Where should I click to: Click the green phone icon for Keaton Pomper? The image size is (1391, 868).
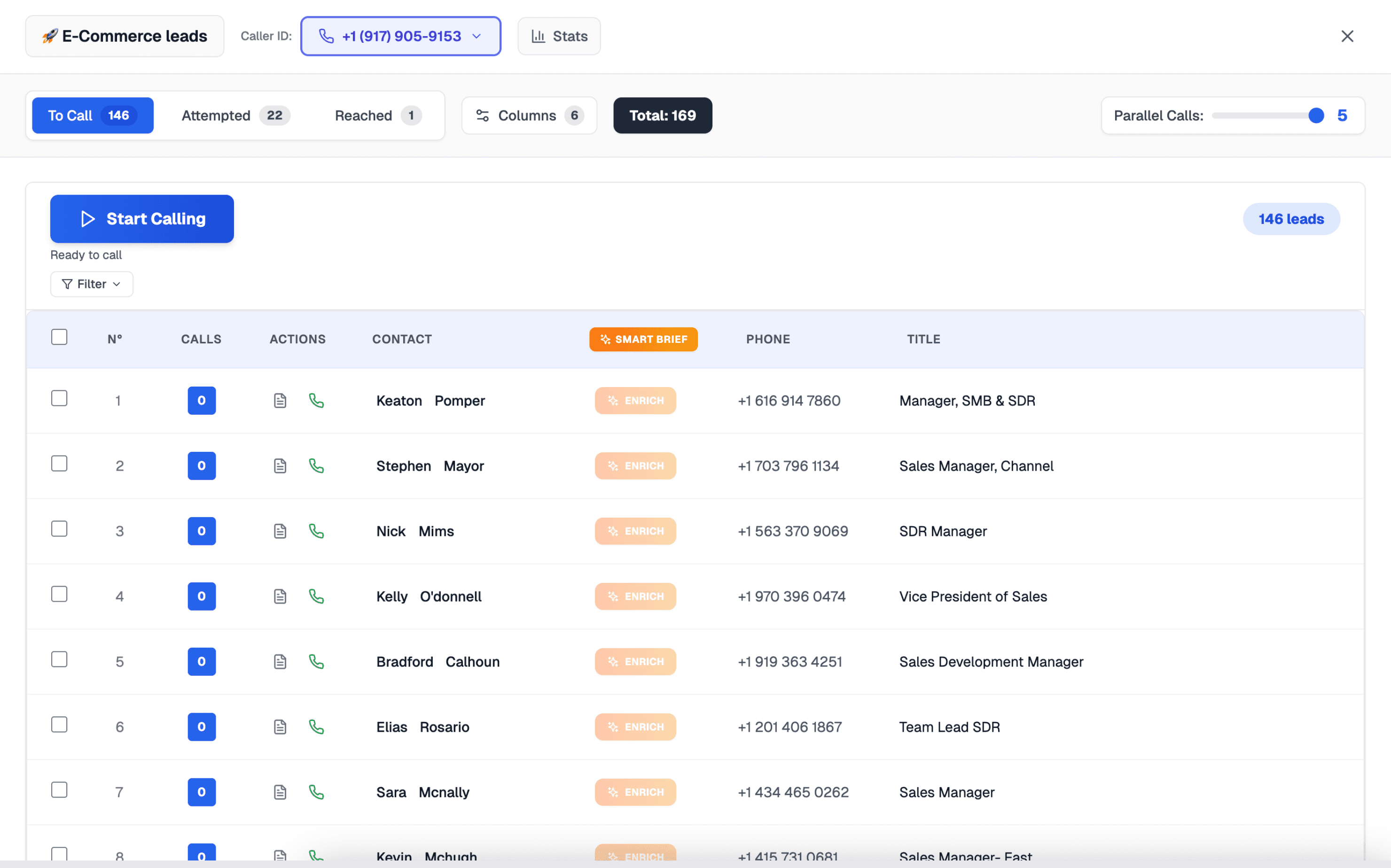(316, 400)
